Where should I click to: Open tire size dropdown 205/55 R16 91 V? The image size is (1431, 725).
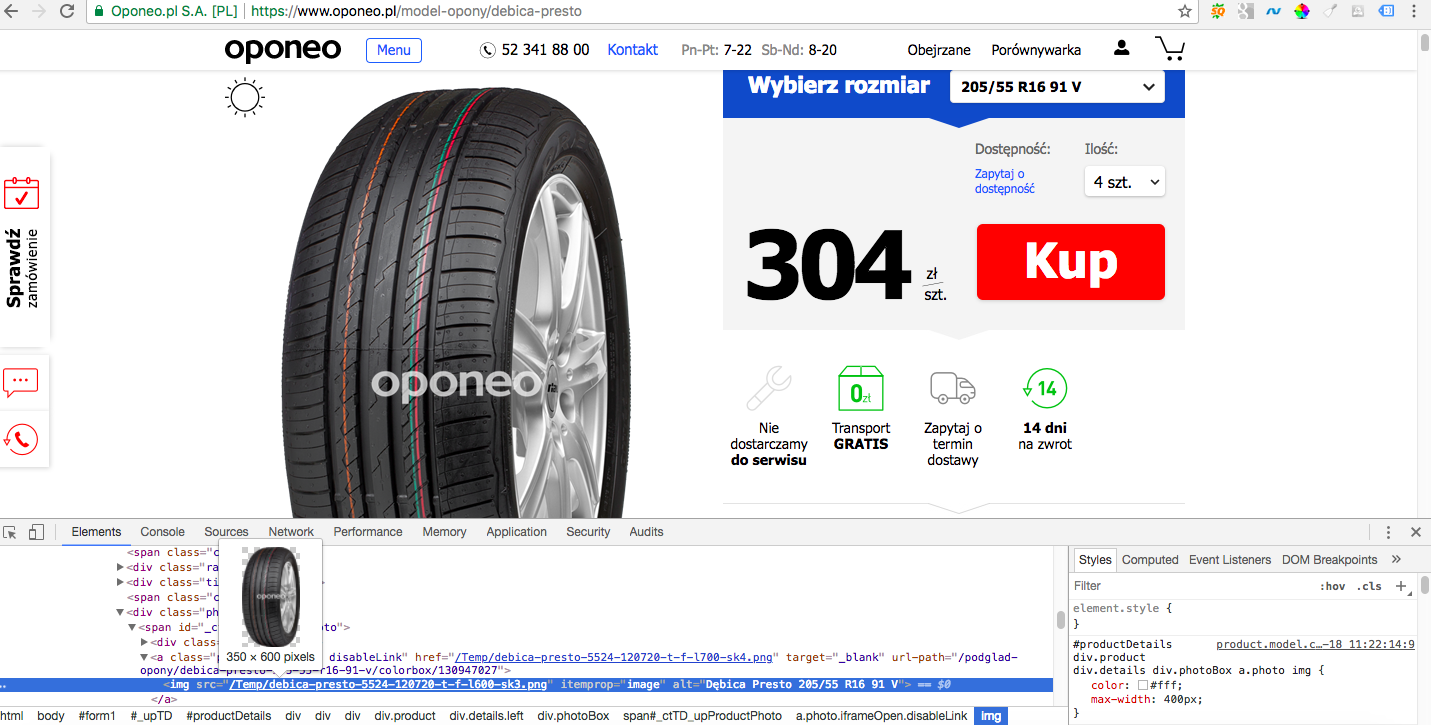tap(1057, 87)
